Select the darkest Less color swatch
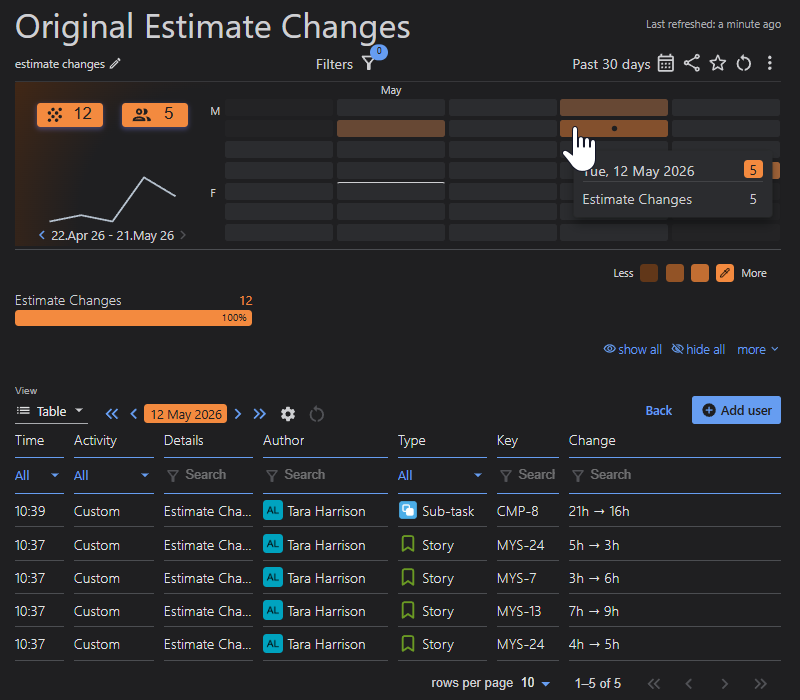Viewport: 800px width, 700px height. 648,273
